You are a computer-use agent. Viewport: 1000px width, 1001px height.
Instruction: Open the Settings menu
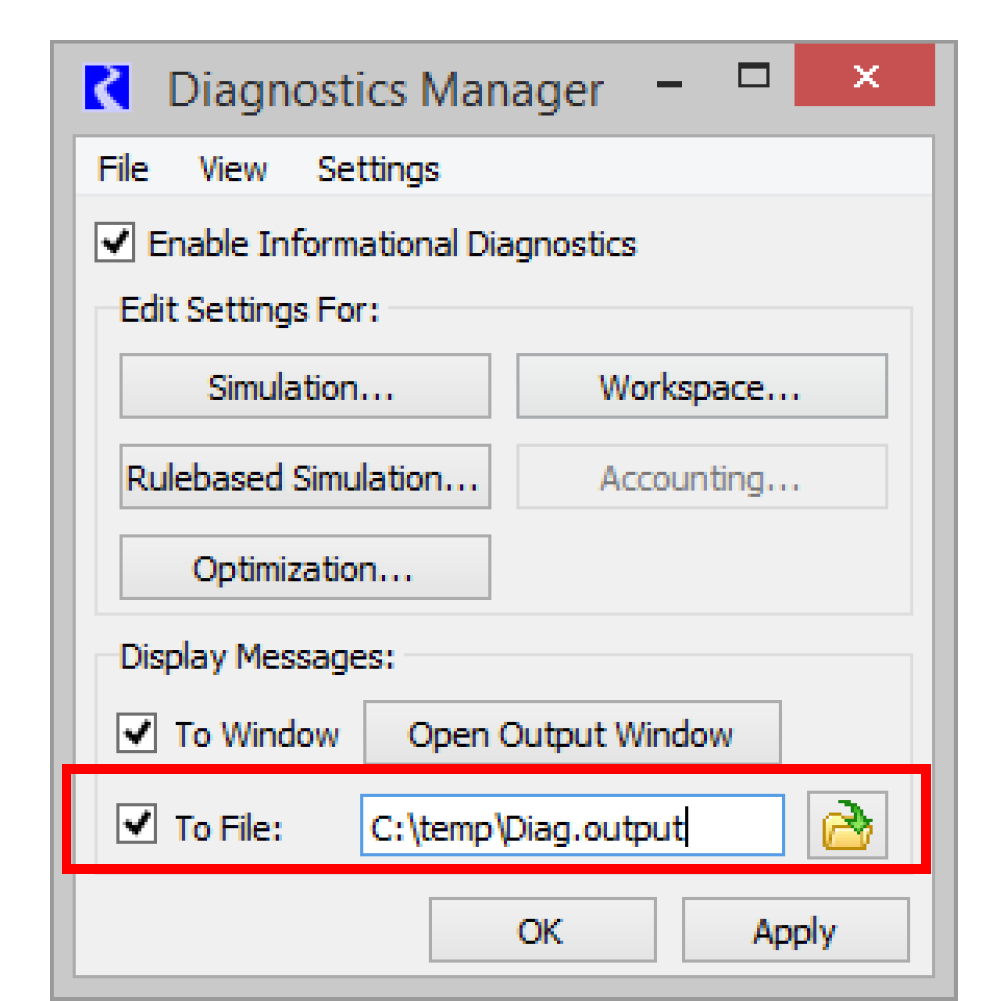(378, 169)
